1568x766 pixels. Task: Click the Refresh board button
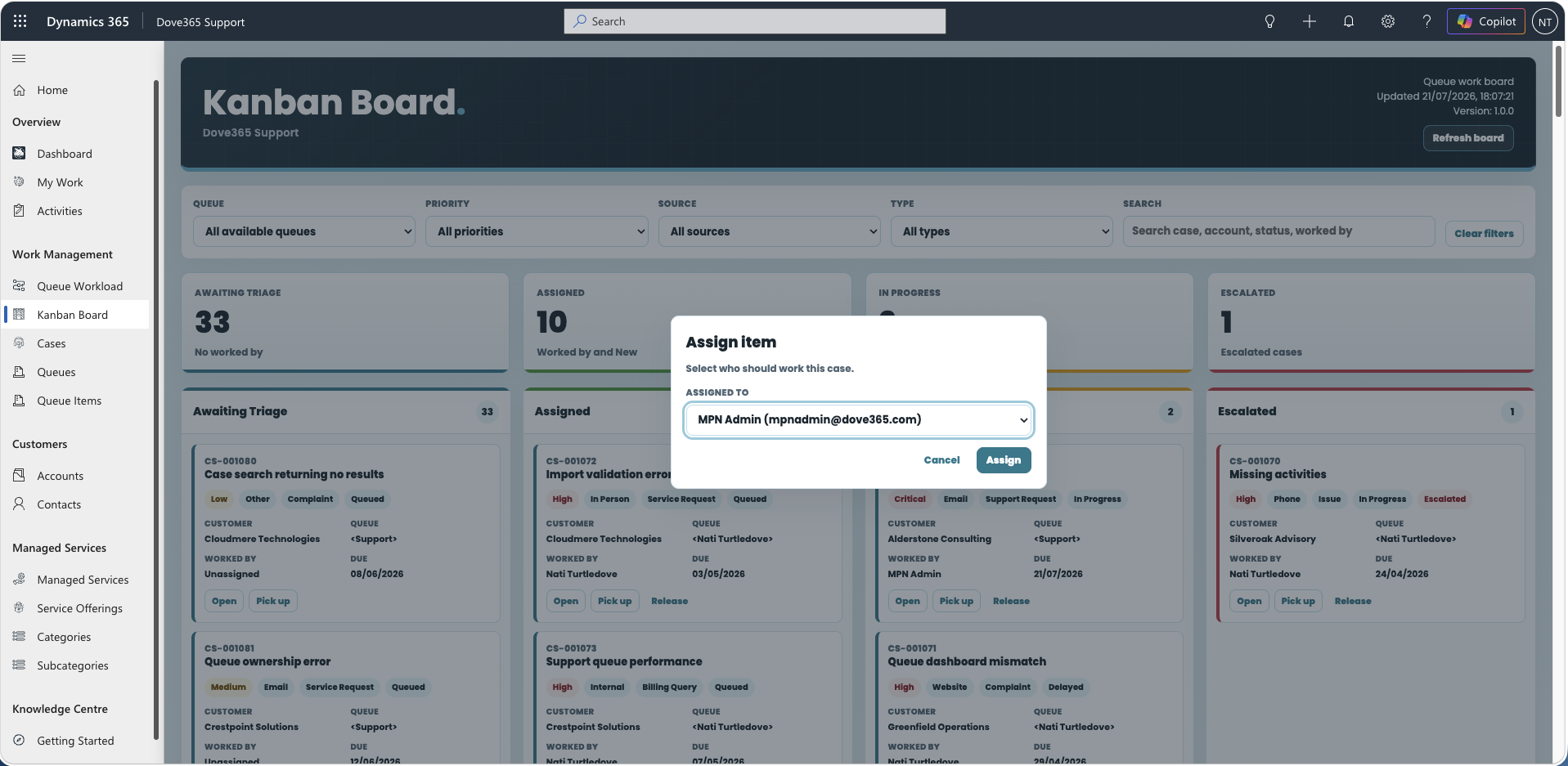click(x=1467, y=138)
